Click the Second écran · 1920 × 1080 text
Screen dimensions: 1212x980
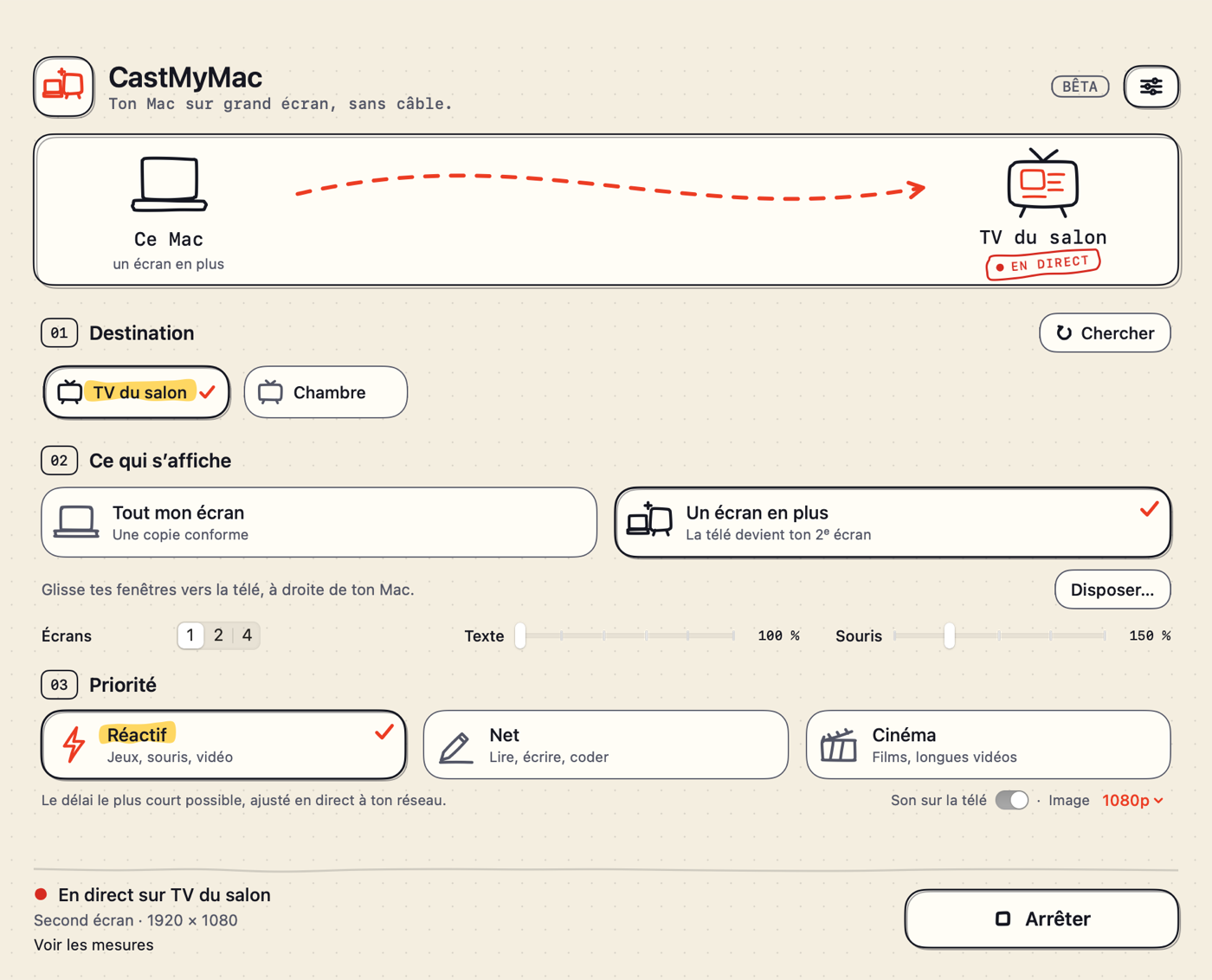click(136, 920)
